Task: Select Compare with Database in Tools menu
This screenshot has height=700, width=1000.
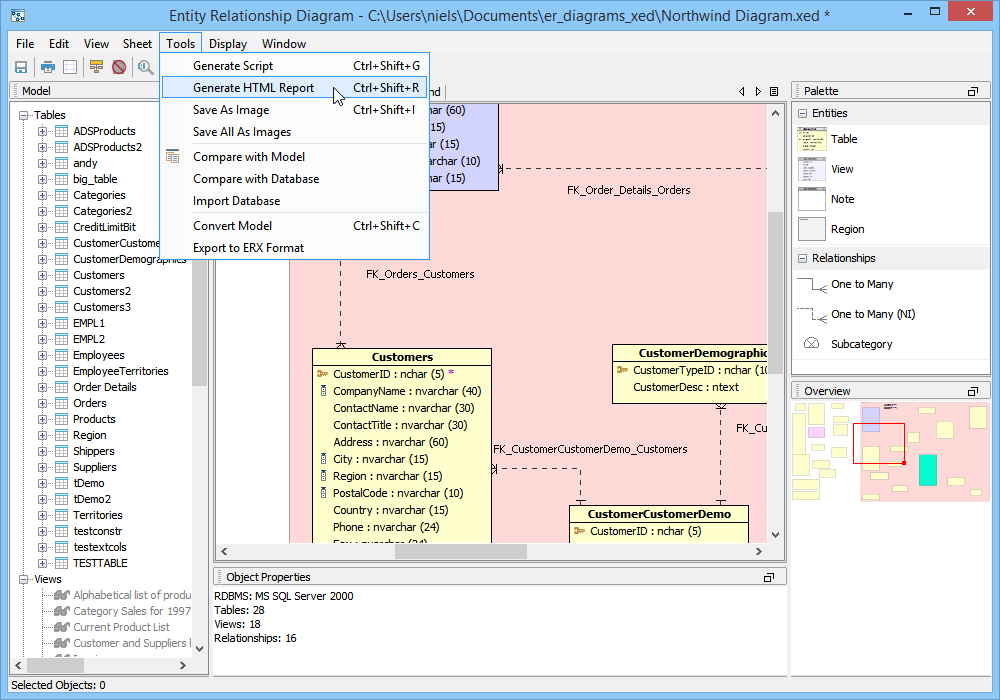Action: click(x=256, y=179)
